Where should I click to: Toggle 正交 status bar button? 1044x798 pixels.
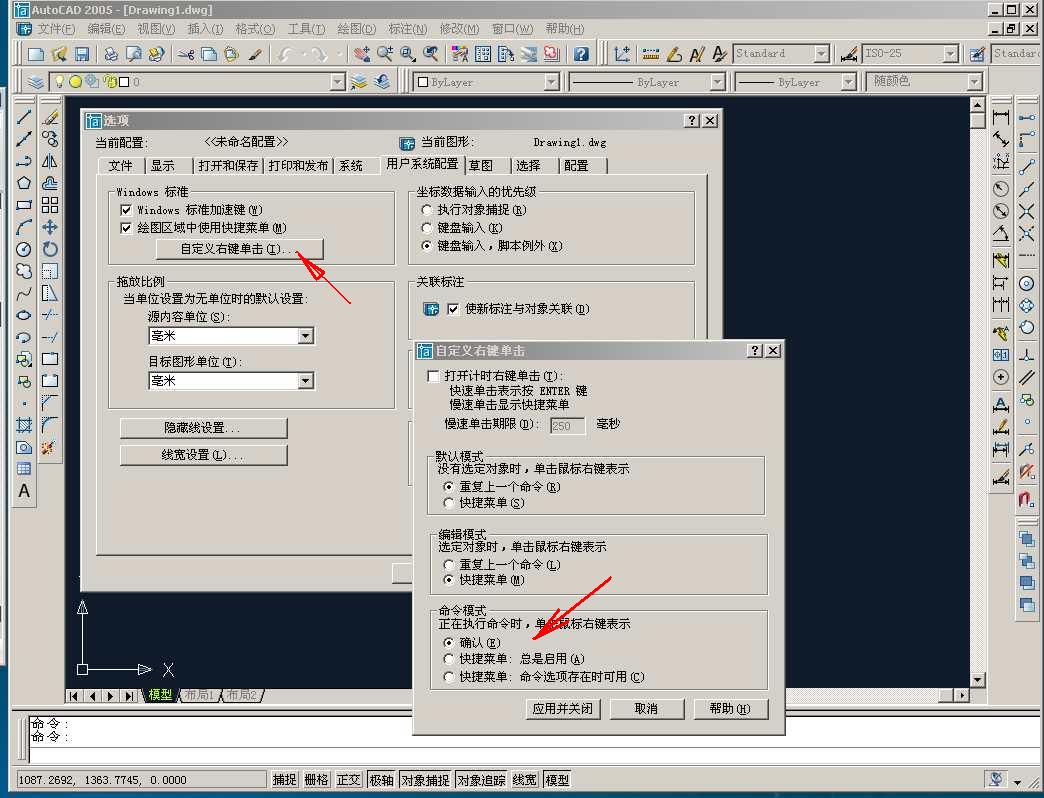tap(348, 780)
